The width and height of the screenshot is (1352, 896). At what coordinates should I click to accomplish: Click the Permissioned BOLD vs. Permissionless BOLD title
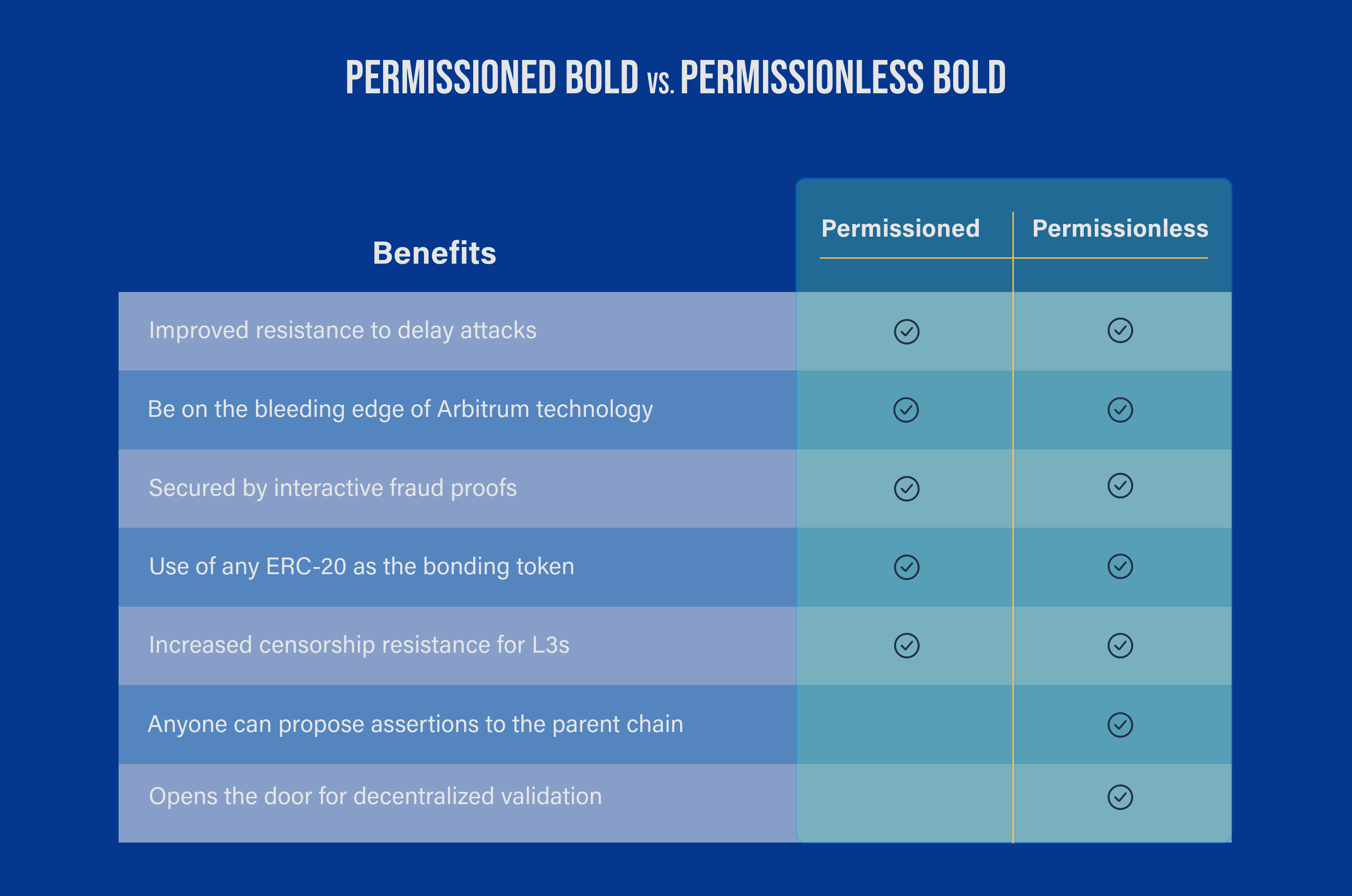click(x=676, y=78)
